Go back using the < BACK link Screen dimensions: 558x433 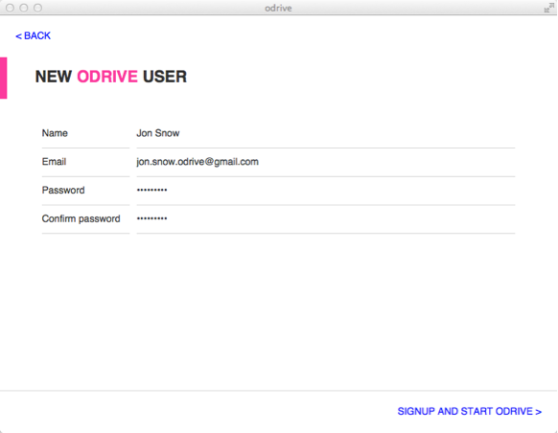point(33,36)
